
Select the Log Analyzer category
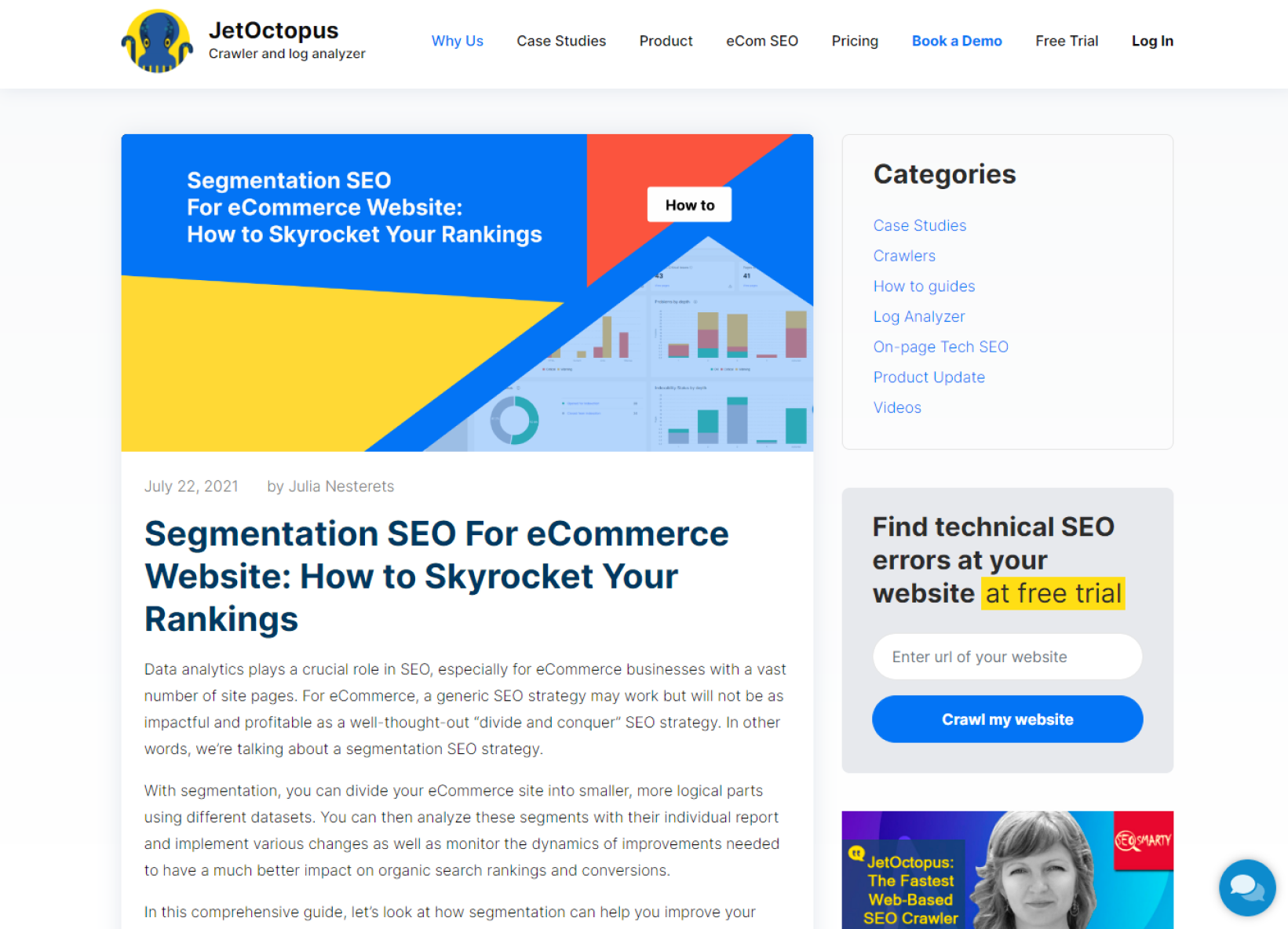pos(918,316)
